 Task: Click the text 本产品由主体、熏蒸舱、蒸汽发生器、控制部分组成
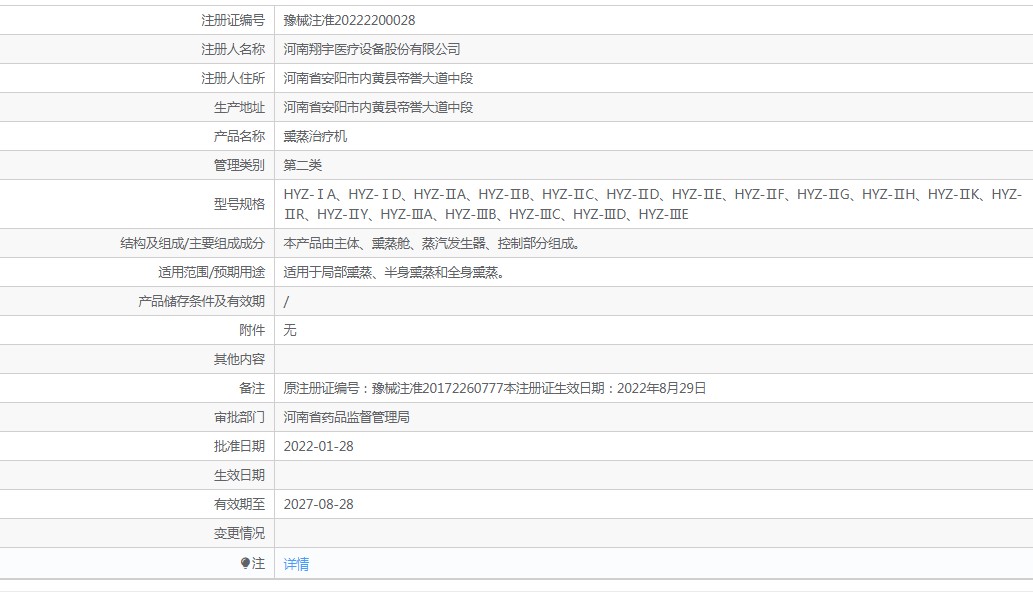[x=432, y=243]
